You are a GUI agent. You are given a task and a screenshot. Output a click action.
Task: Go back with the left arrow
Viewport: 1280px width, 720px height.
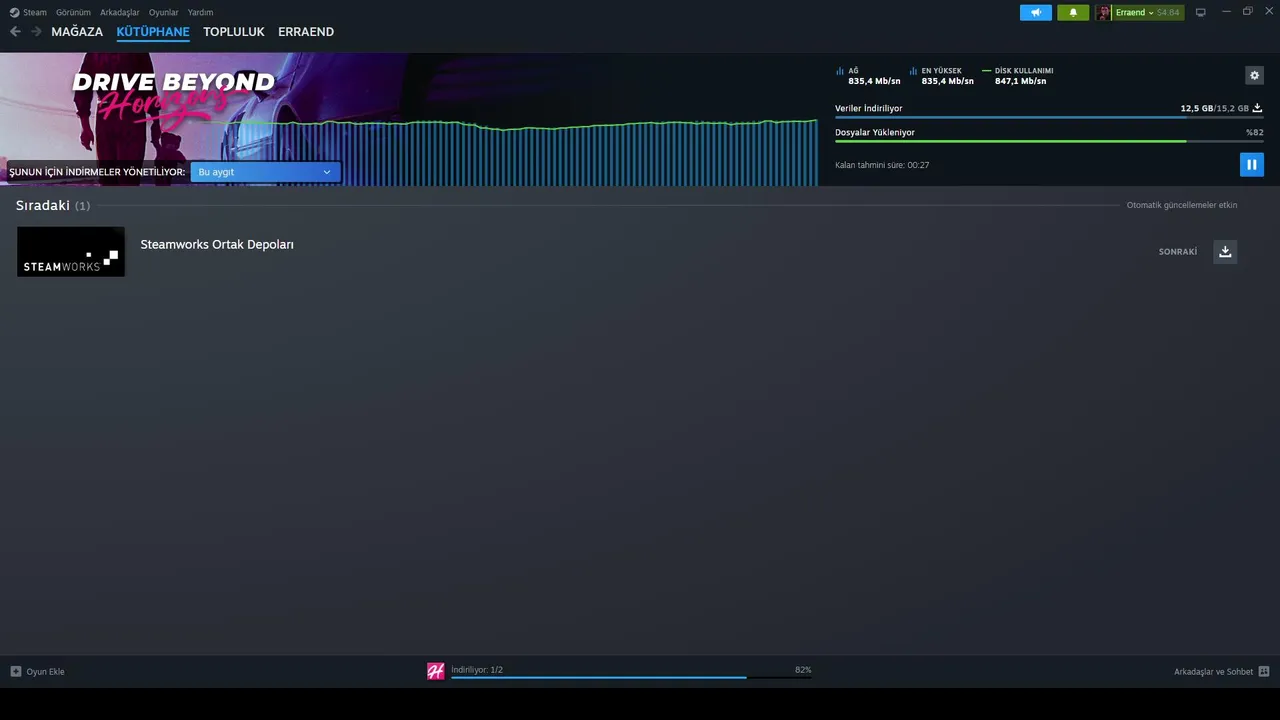(15, 32)
